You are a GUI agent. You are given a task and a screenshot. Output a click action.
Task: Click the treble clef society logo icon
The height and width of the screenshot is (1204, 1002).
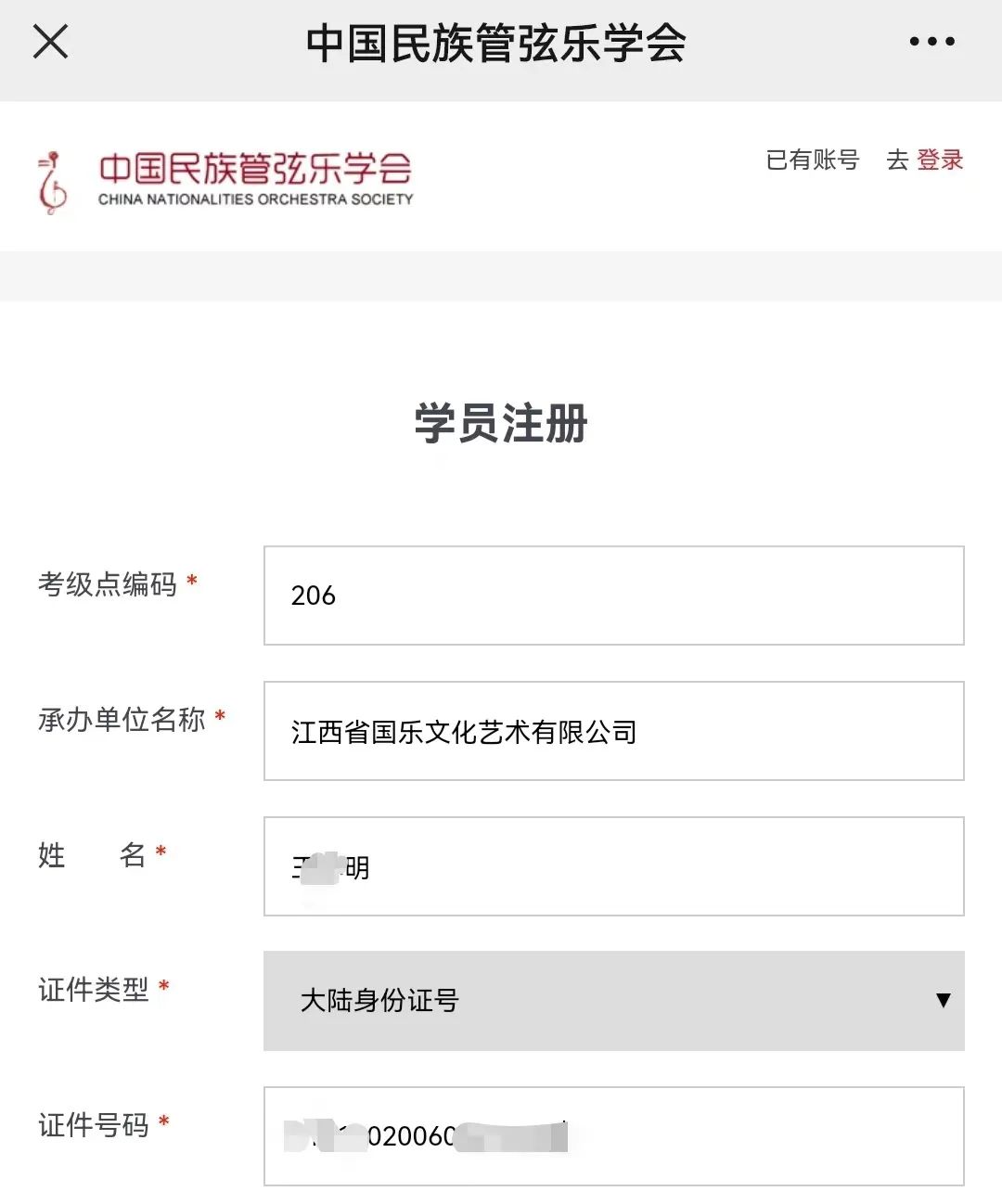(53, 182)
